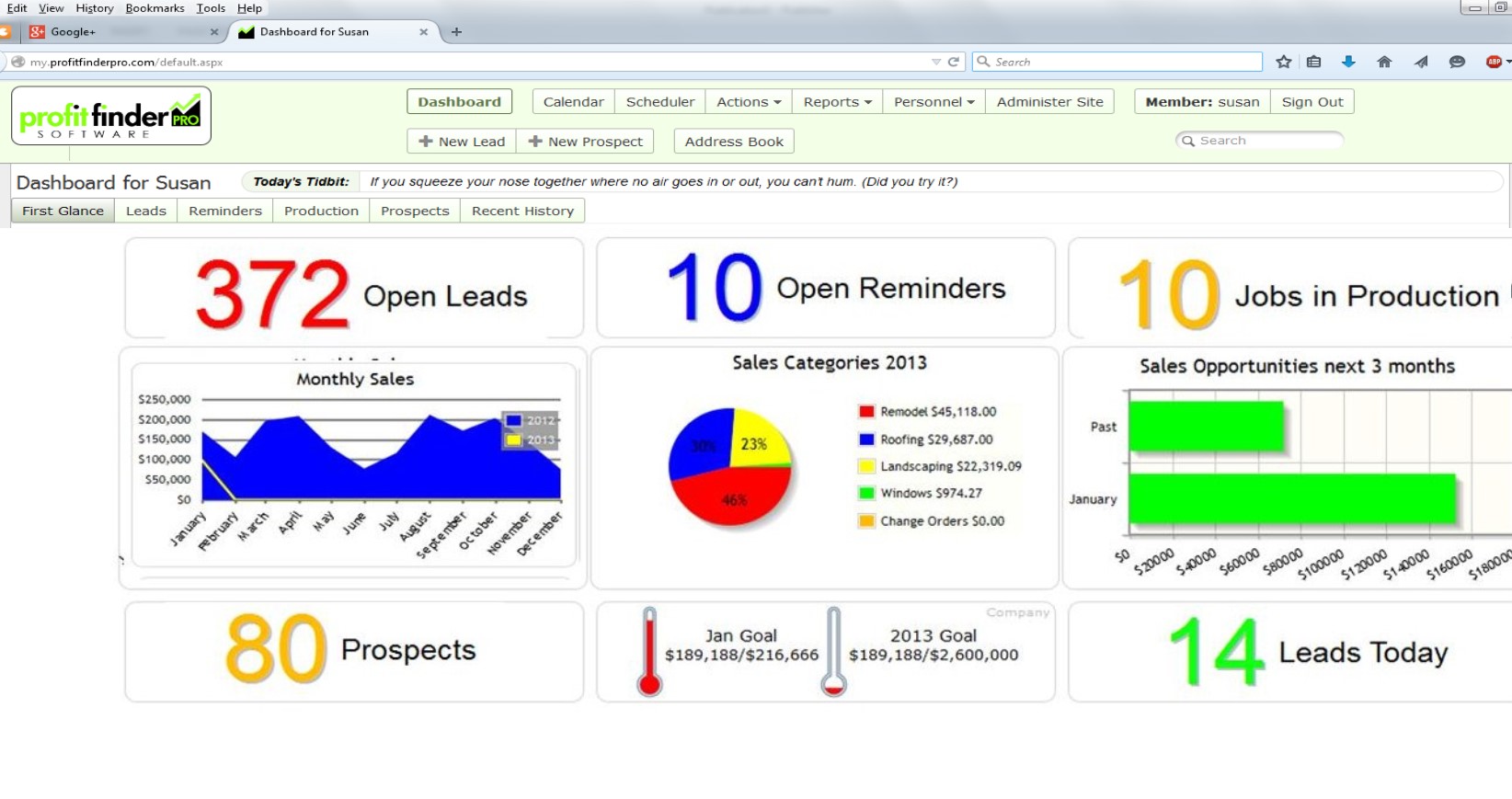The image size is (1512, 799).
Task: Click the site identity globe icon
Action: click(x=17, y=62)
